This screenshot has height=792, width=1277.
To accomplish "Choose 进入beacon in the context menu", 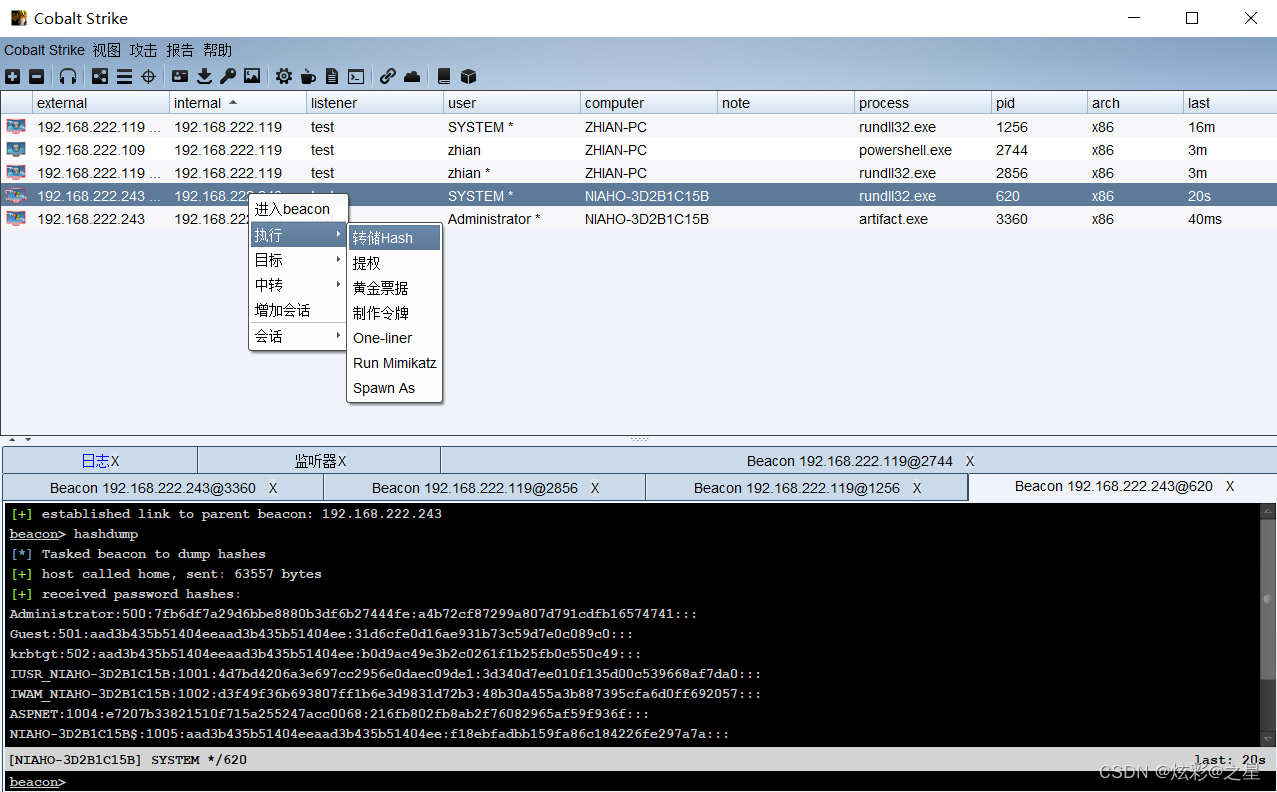I will (298, 209).
